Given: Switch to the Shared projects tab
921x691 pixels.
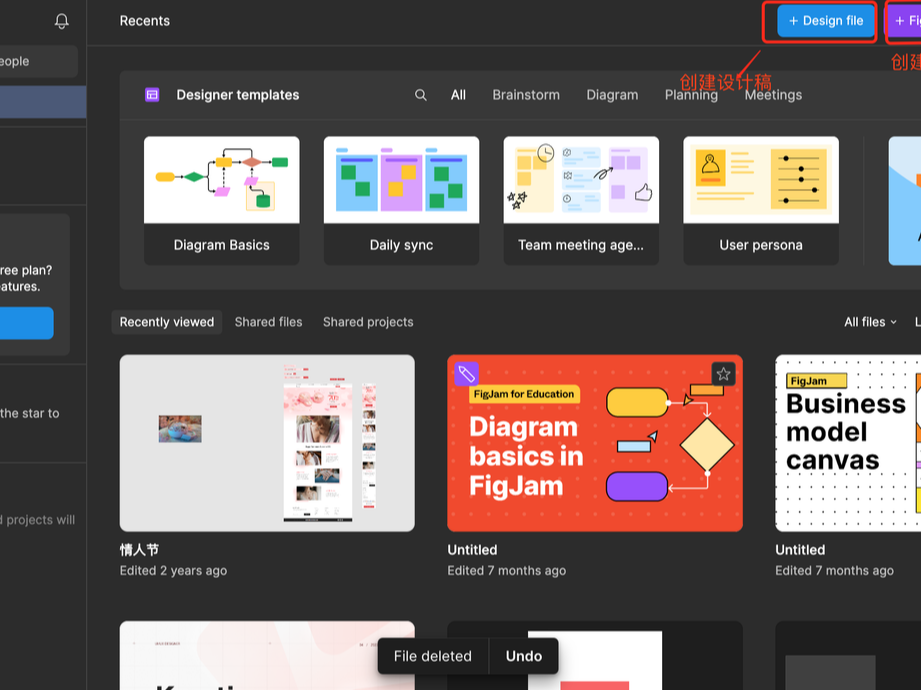Looking at the screenshot, I should coord(368,321).
